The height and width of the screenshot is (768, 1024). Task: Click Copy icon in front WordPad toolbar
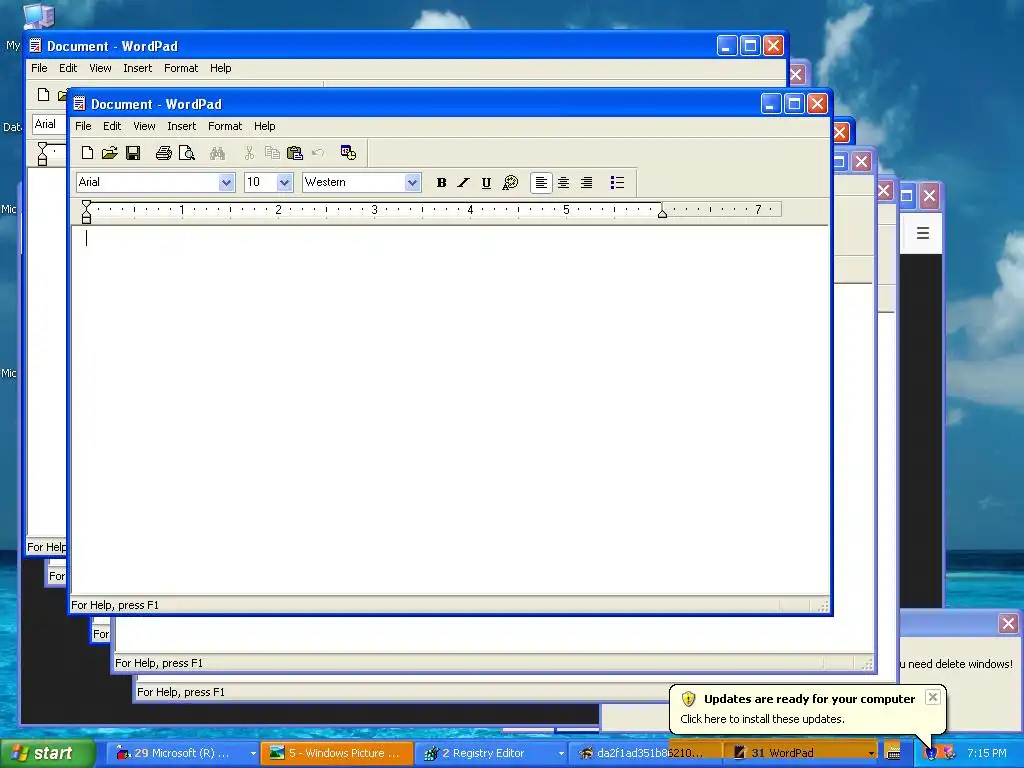tap(272, 153)
